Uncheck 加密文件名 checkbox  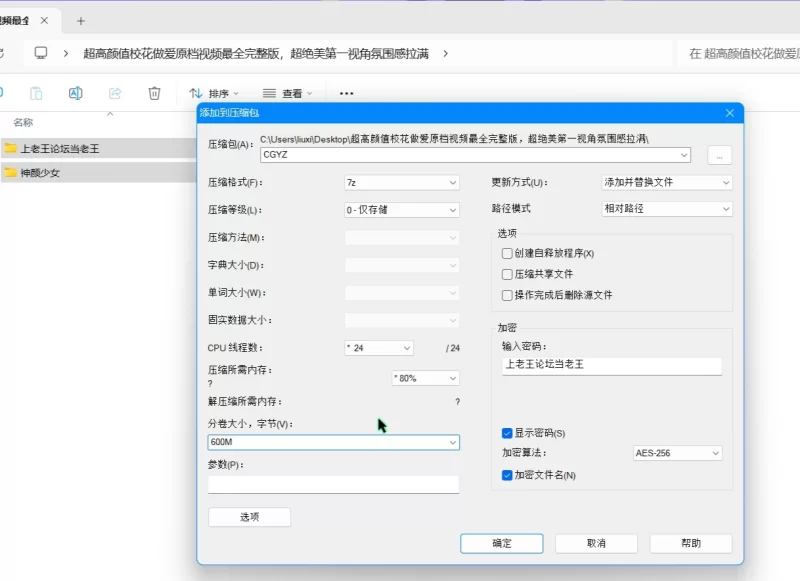[507, 475]
